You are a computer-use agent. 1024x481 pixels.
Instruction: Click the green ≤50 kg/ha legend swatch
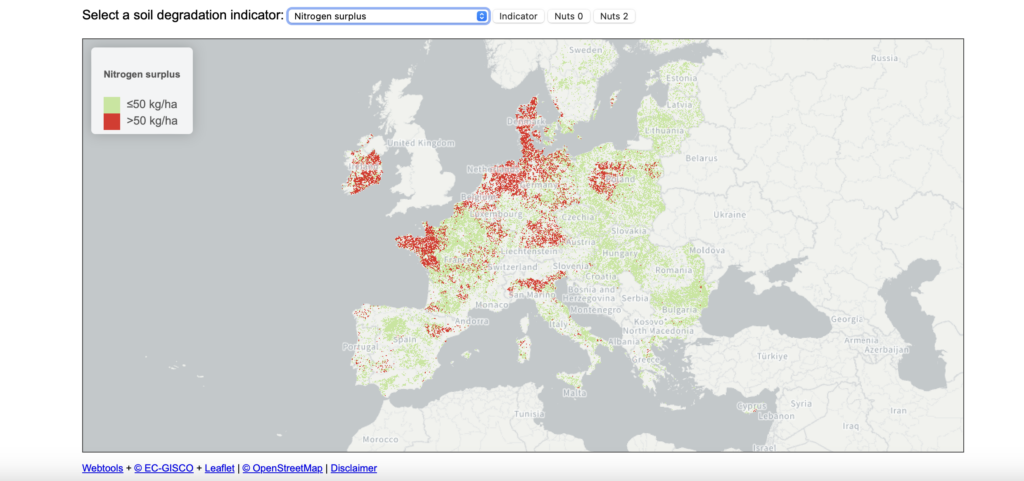coord(112,105)
